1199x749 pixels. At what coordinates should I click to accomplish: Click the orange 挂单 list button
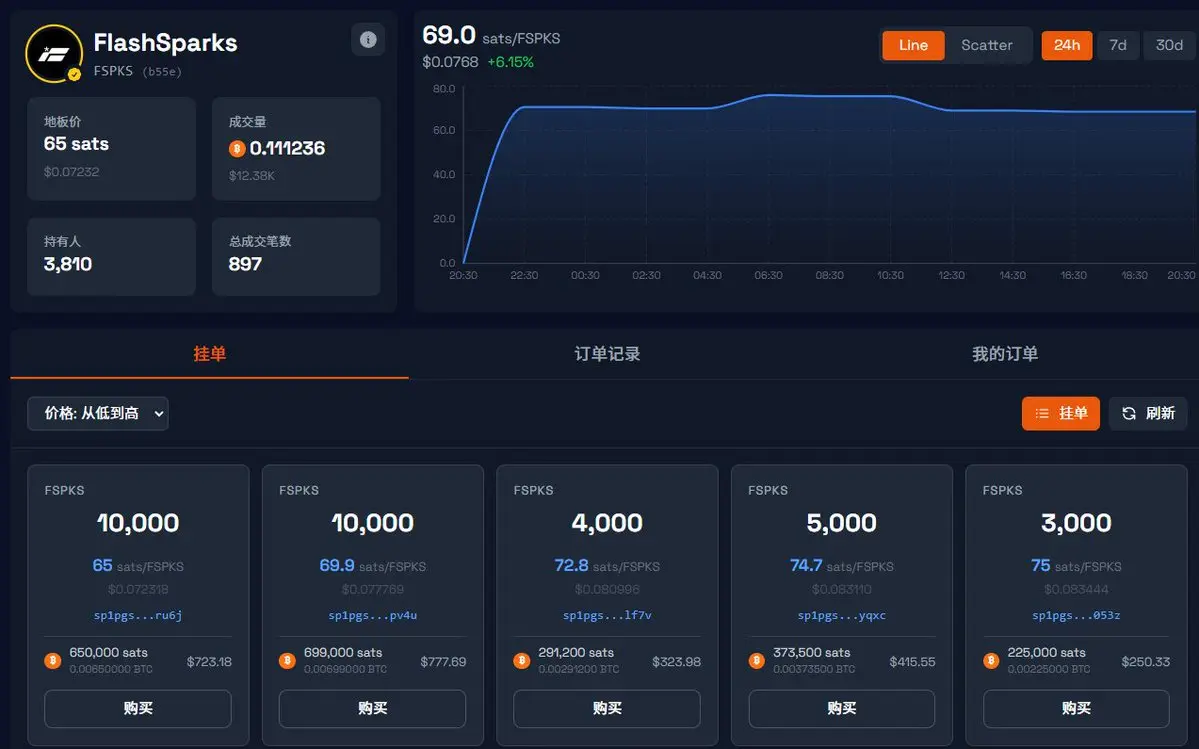tap(1061, 413)
